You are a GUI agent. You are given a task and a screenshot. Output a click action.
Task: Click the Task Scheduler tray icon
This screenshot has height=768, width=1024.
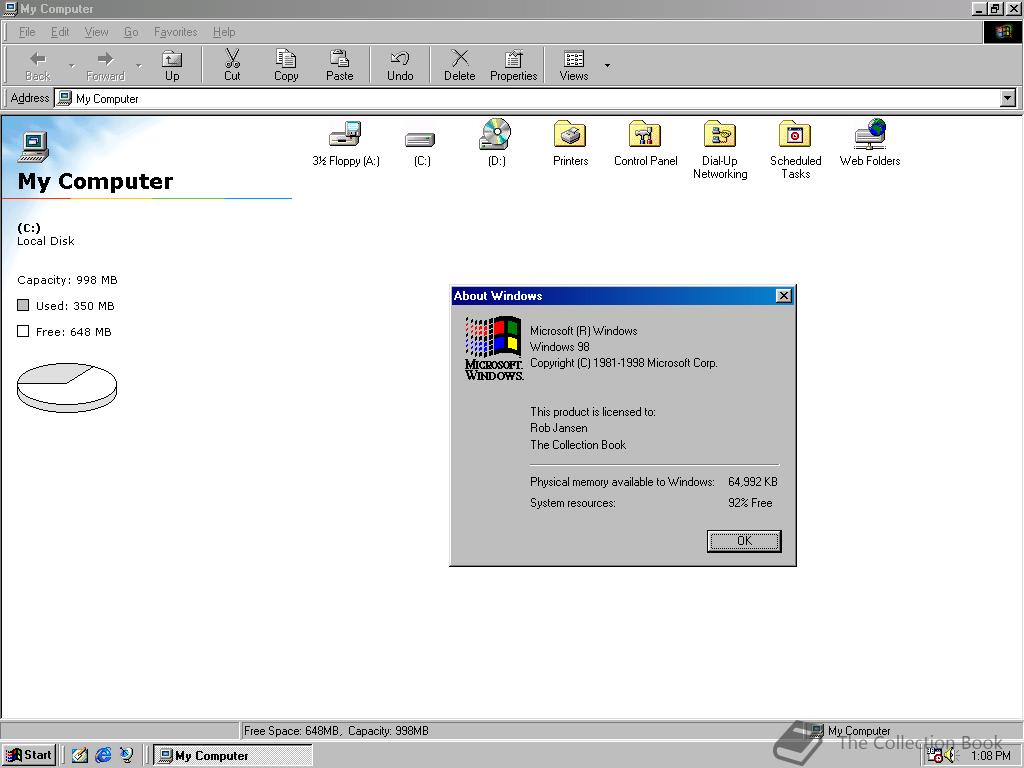point(935,756)
